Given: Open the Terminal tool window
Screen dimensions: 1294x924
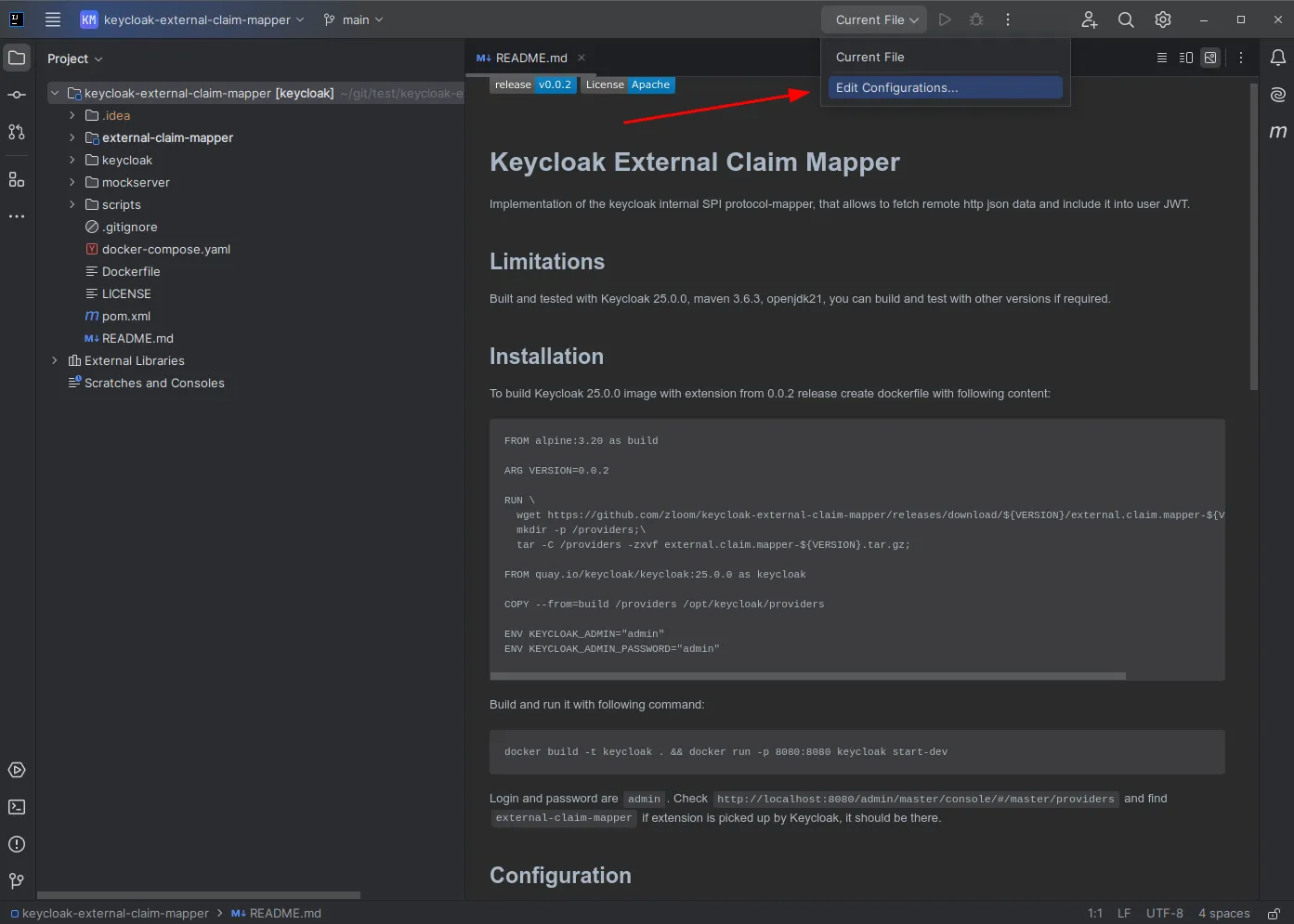Looking at the screenshot, I should pos(16,807).
